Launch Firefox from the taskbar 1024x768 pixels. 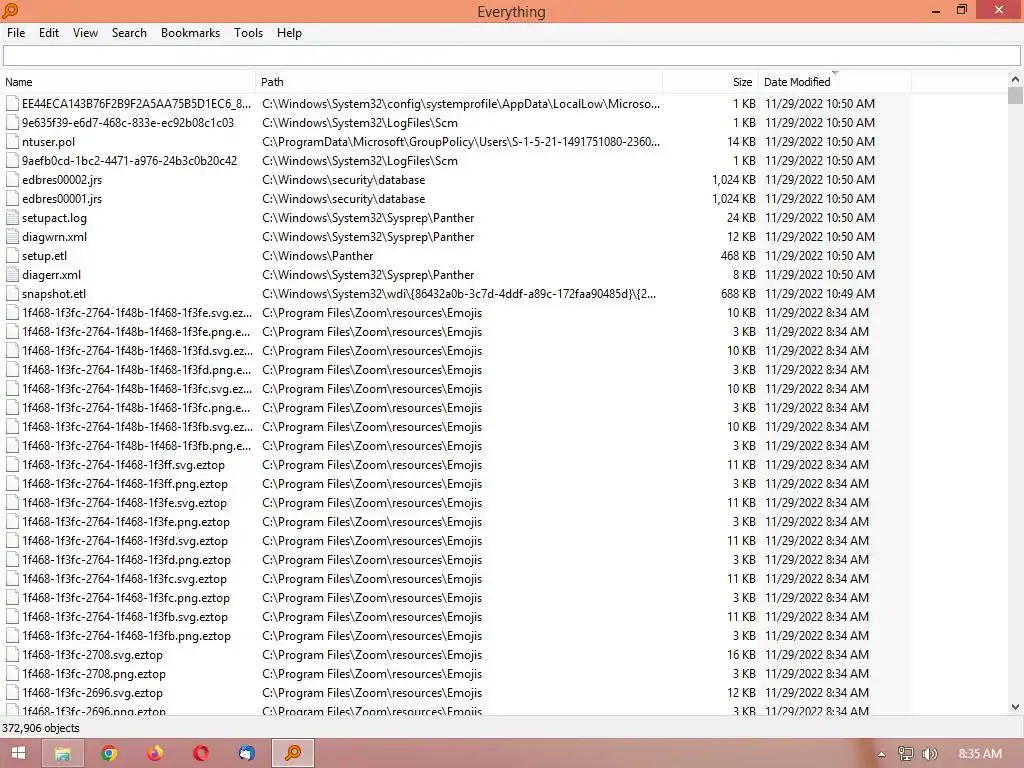155,753
